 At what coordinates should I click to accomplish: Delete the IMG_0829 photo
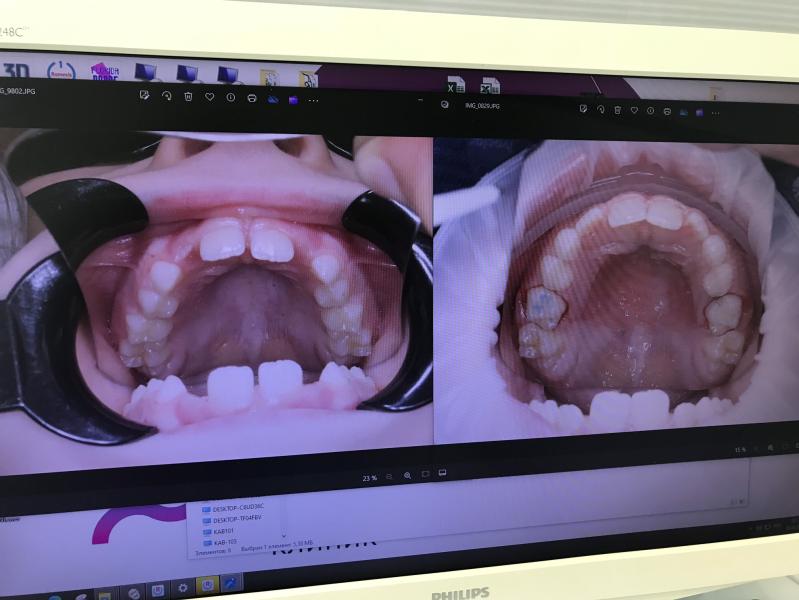click(x=617, y=110)
